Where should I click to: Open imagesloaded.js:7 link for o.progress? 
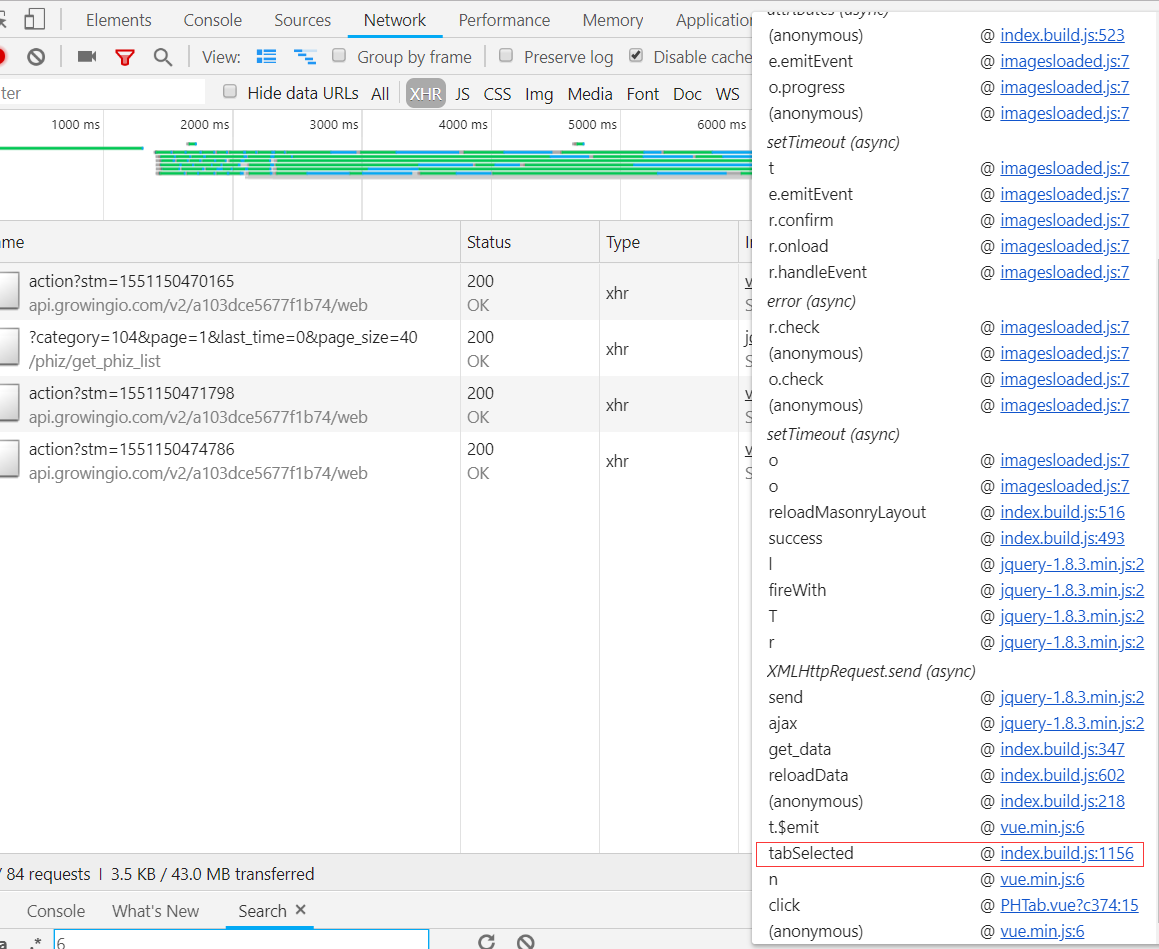point(1064,87)
